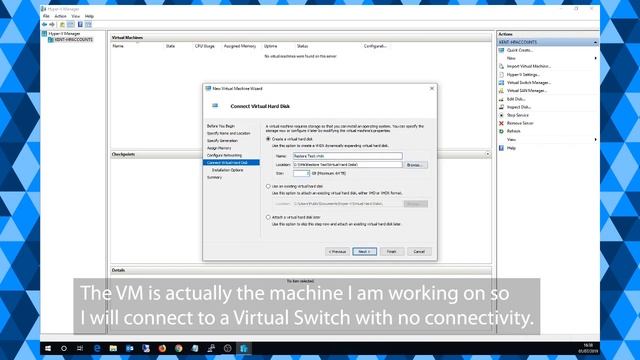Open the Help menu
The image size is (640, 360).
[x=89, y=16]
